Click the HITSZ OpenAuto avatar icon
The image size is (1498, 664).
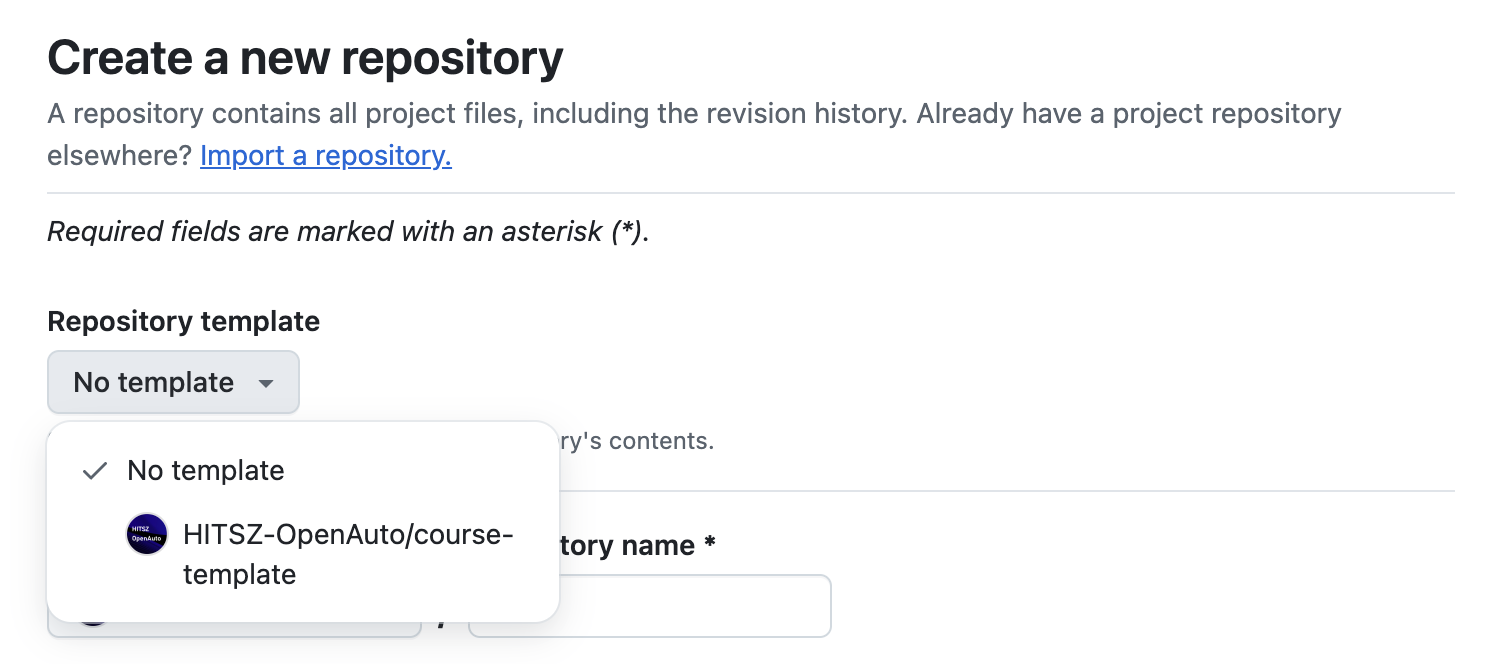point(147,535)
